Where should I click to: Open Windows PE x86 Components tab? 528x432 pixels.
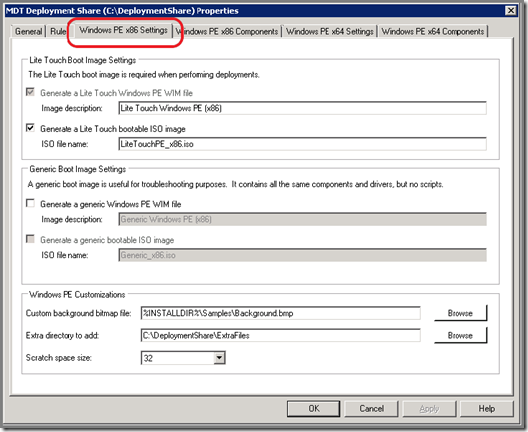coord(227,31)
